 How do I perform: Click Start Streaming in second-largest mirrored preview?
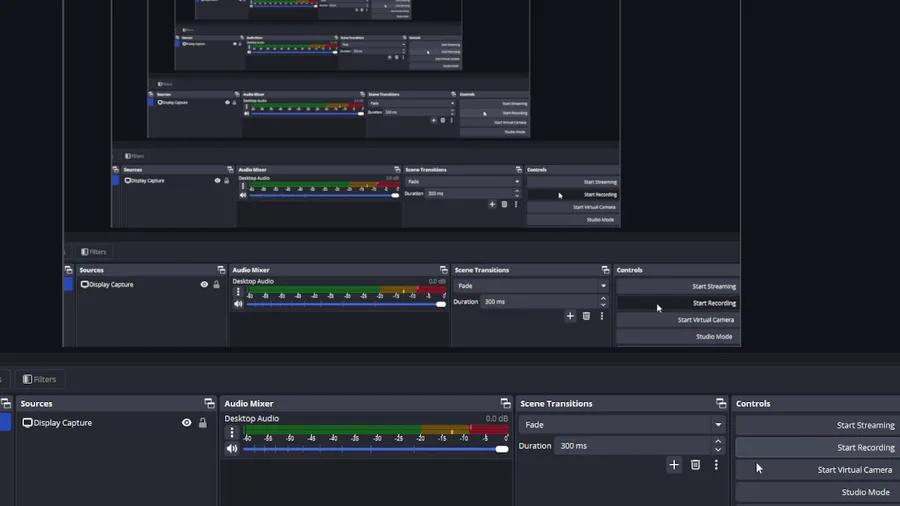573,182
